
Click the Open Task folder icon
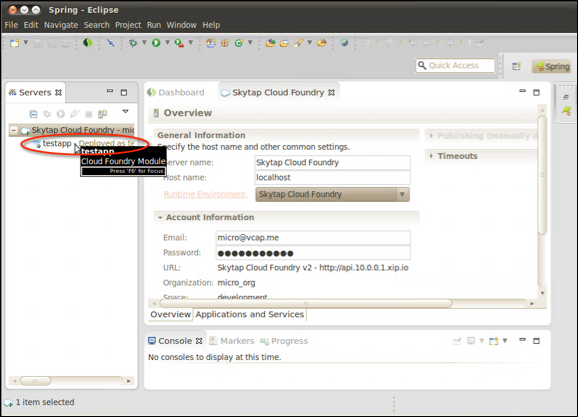click(x=284, y=43)
